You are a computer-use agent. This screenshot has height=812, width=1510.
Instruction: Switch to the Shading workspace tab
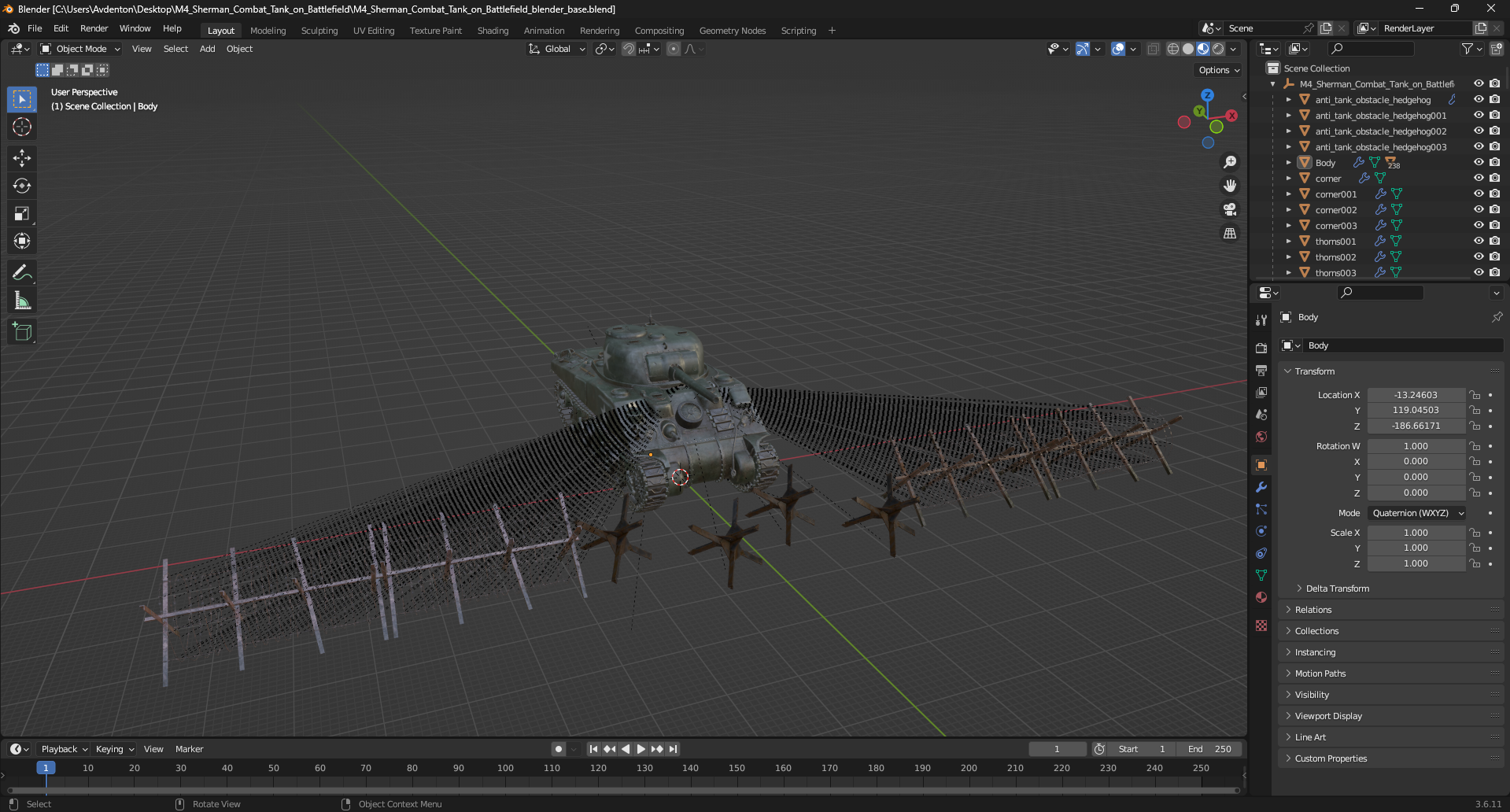coord(493,31)
